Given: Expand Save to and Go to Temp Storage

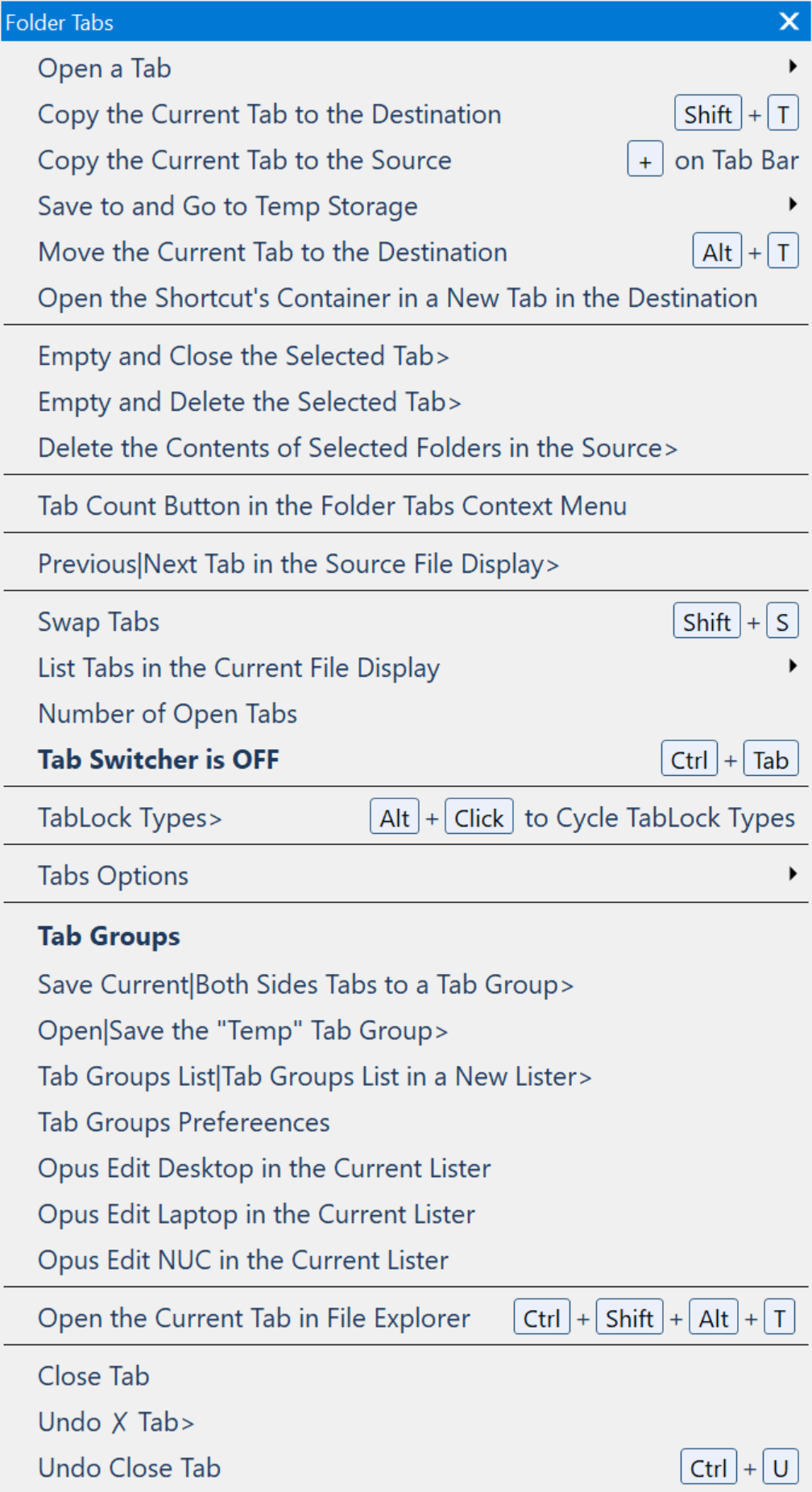Looking at the screenshot, I should (x=228, y=206).
